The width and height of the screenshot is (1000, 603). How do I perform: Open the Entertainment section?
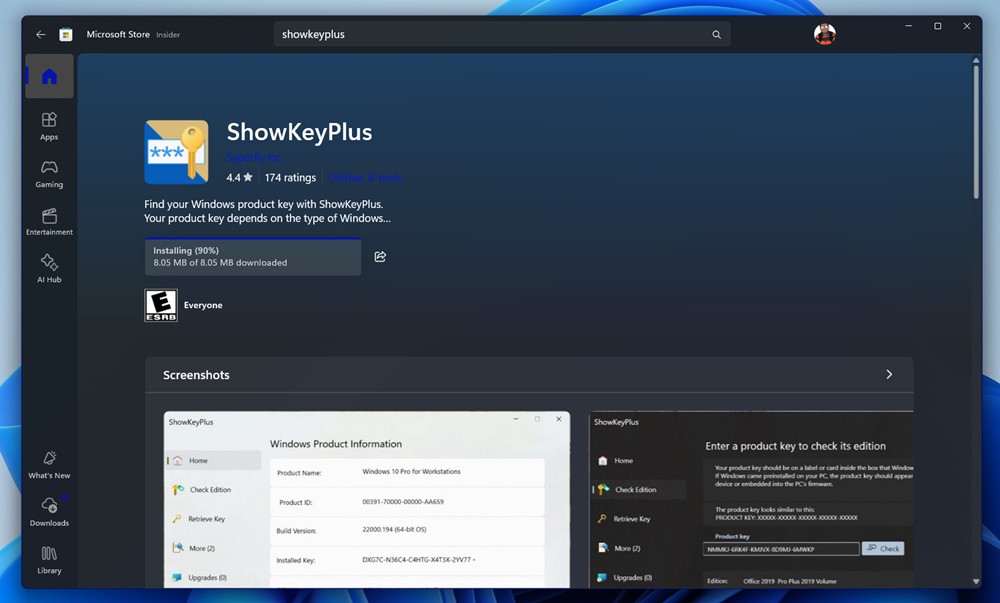click(49, 222)
